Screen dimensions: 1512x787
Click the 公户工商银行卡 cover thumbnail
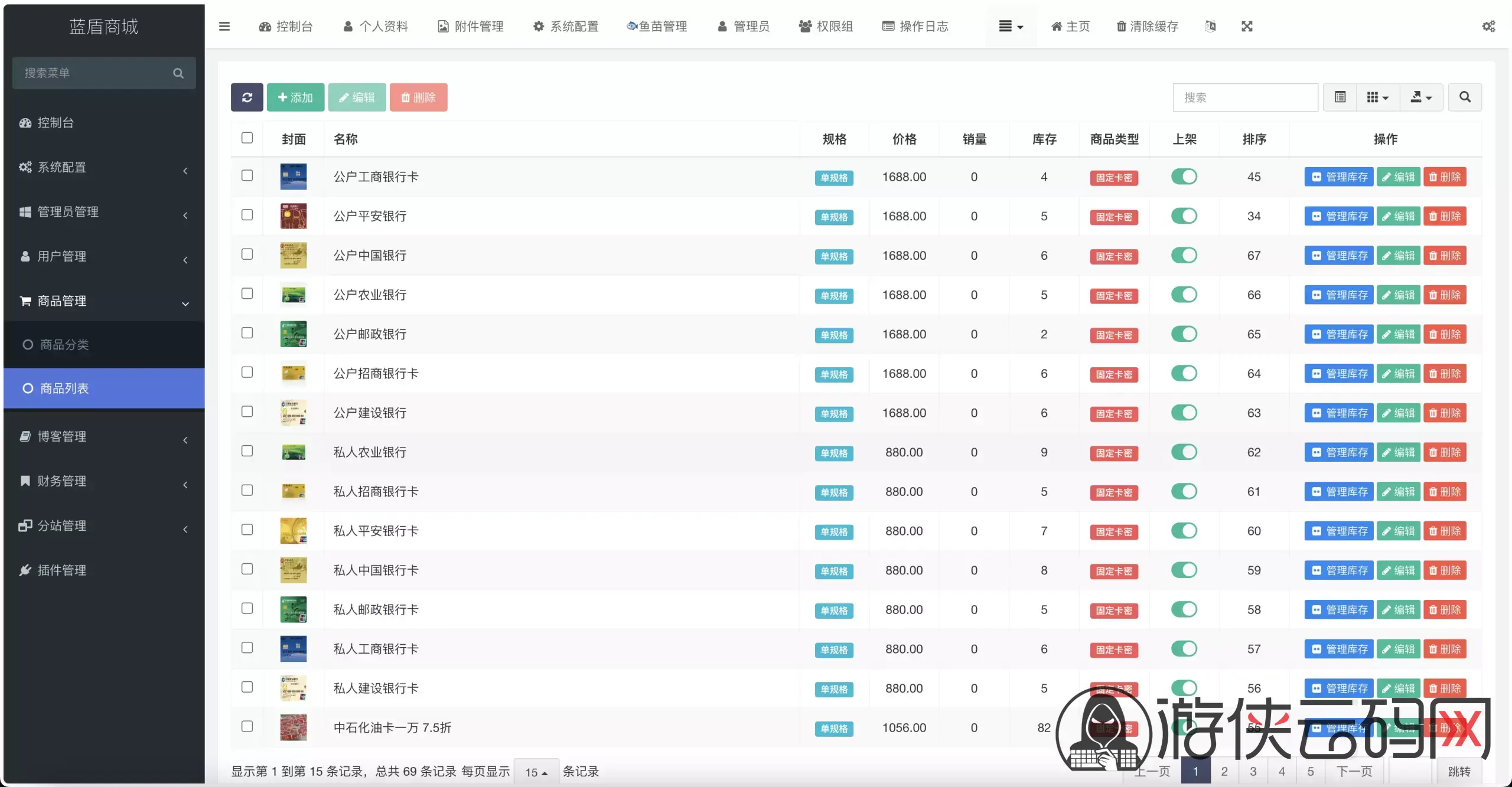[293, 177]
